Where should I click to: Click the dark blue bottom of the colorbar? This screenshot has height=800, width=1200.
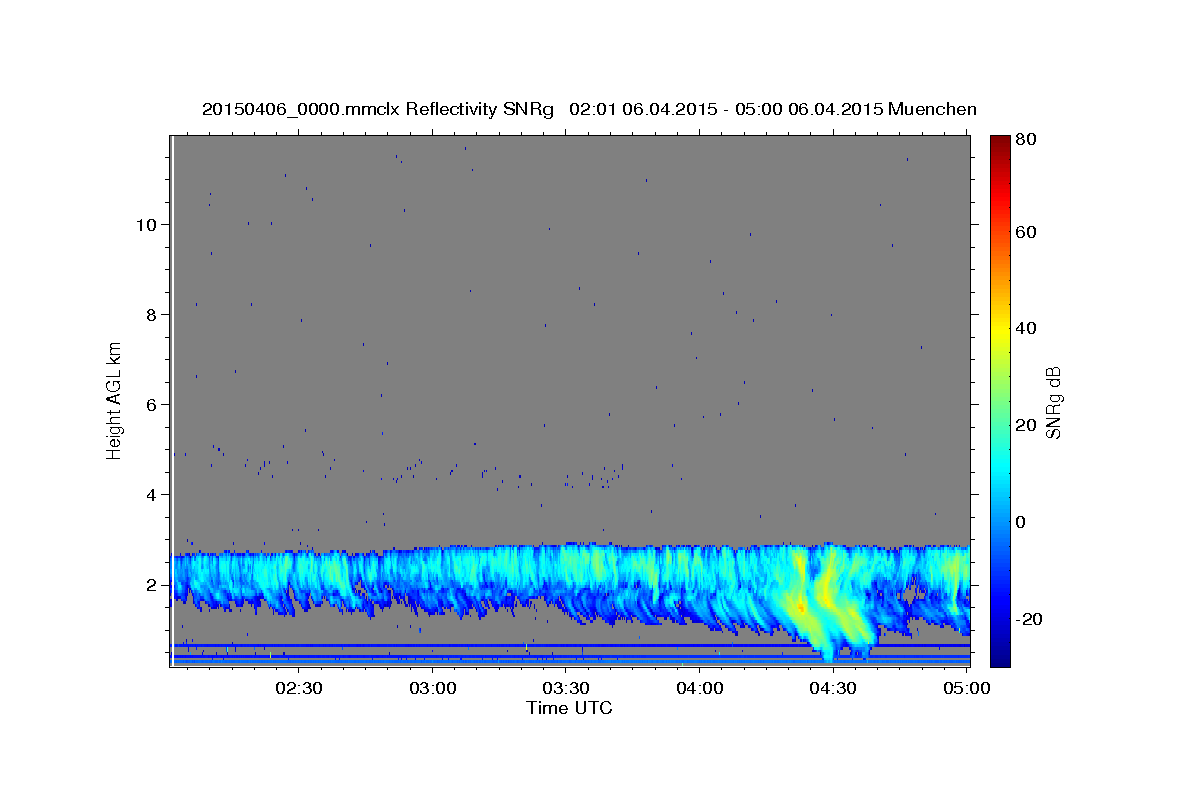point(1000,657)
